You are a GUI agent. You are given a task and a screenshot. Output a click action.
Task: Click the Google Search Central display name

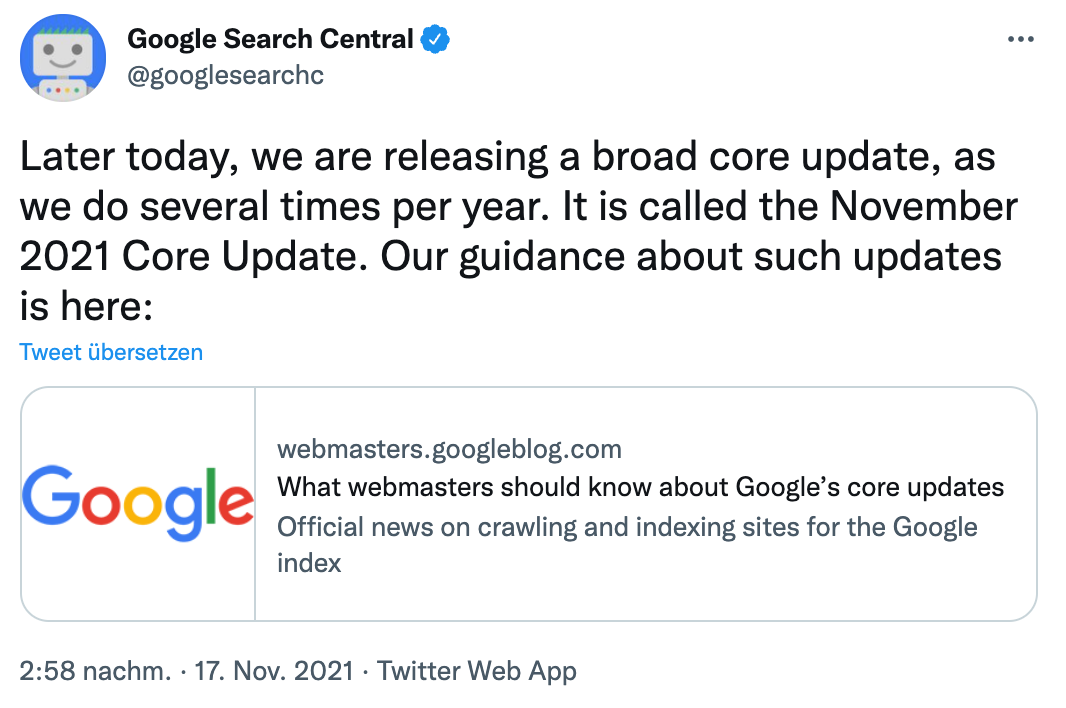pos(270,40)
